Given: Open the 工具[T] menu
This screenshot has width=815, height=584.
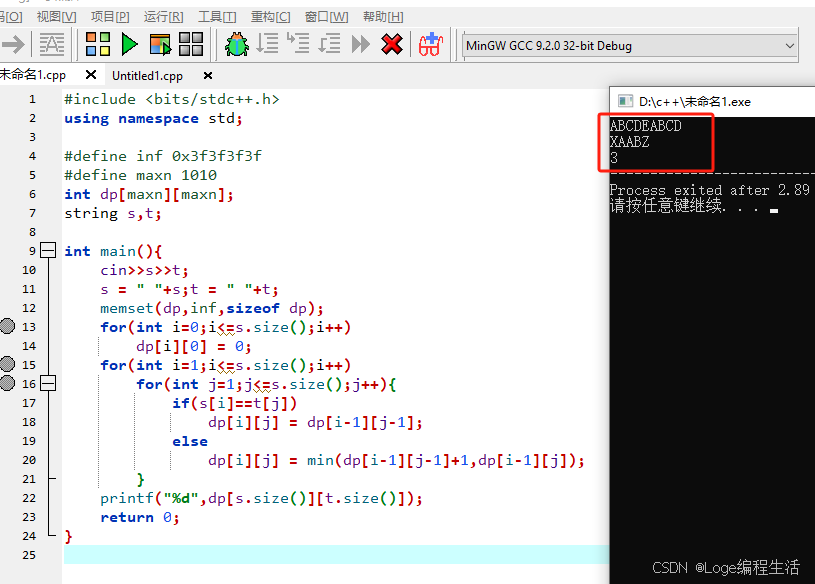Looking at the screenshot, I should point(217,17).
